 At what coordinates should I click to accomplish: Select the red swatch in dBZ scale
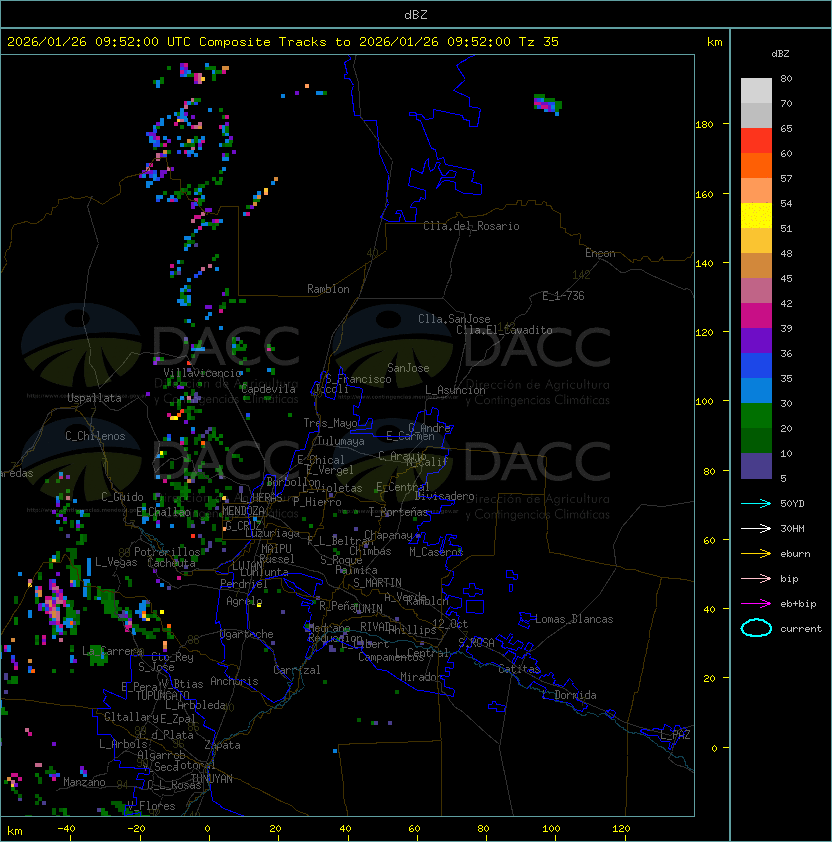pyautogui.click(x=756, y=141)
